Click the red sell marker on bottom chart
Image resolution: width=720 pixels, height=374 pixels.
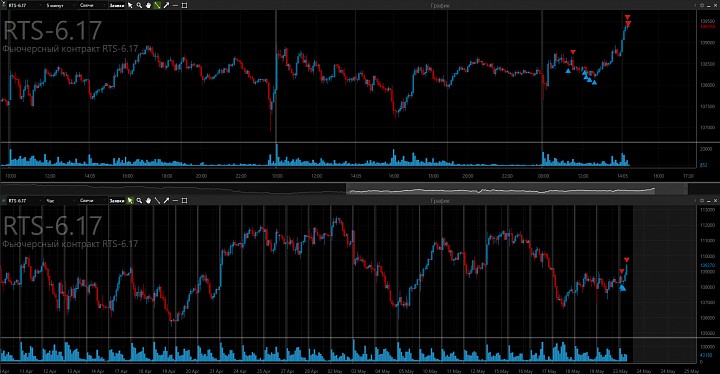coord(626,260)
